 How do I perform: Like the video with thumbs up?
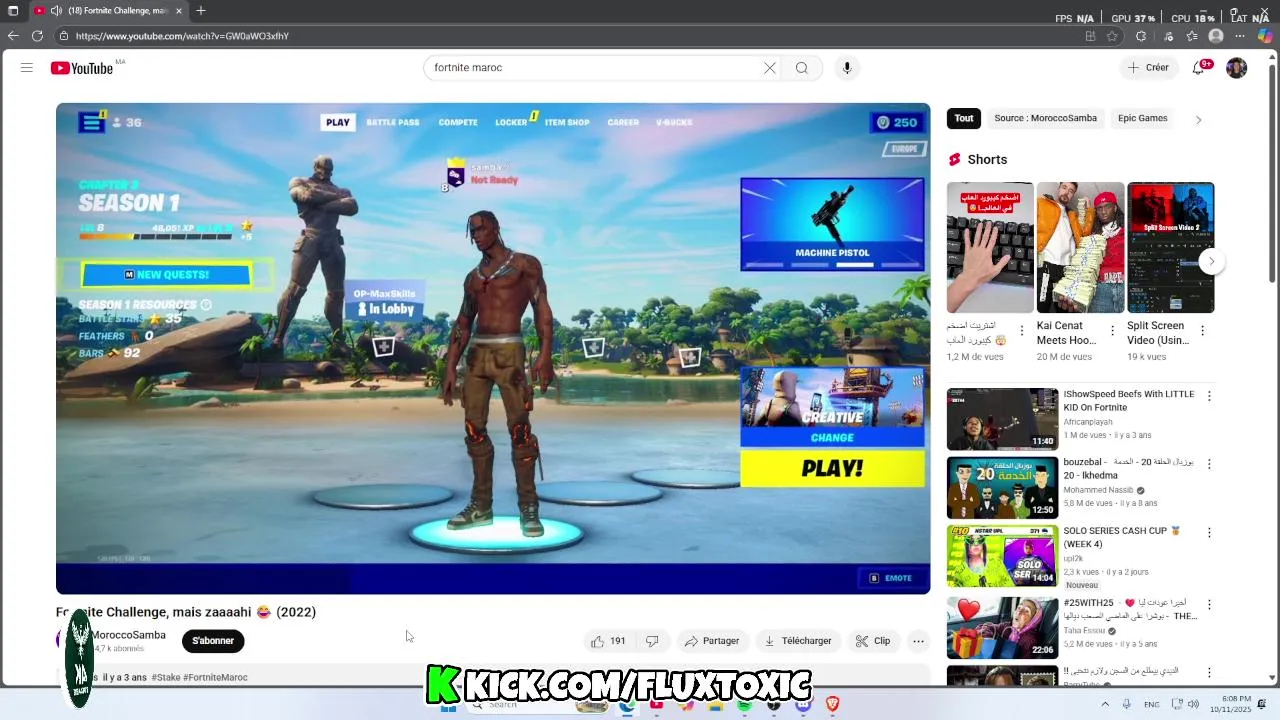pyautogui.click(x=609, y=641)
